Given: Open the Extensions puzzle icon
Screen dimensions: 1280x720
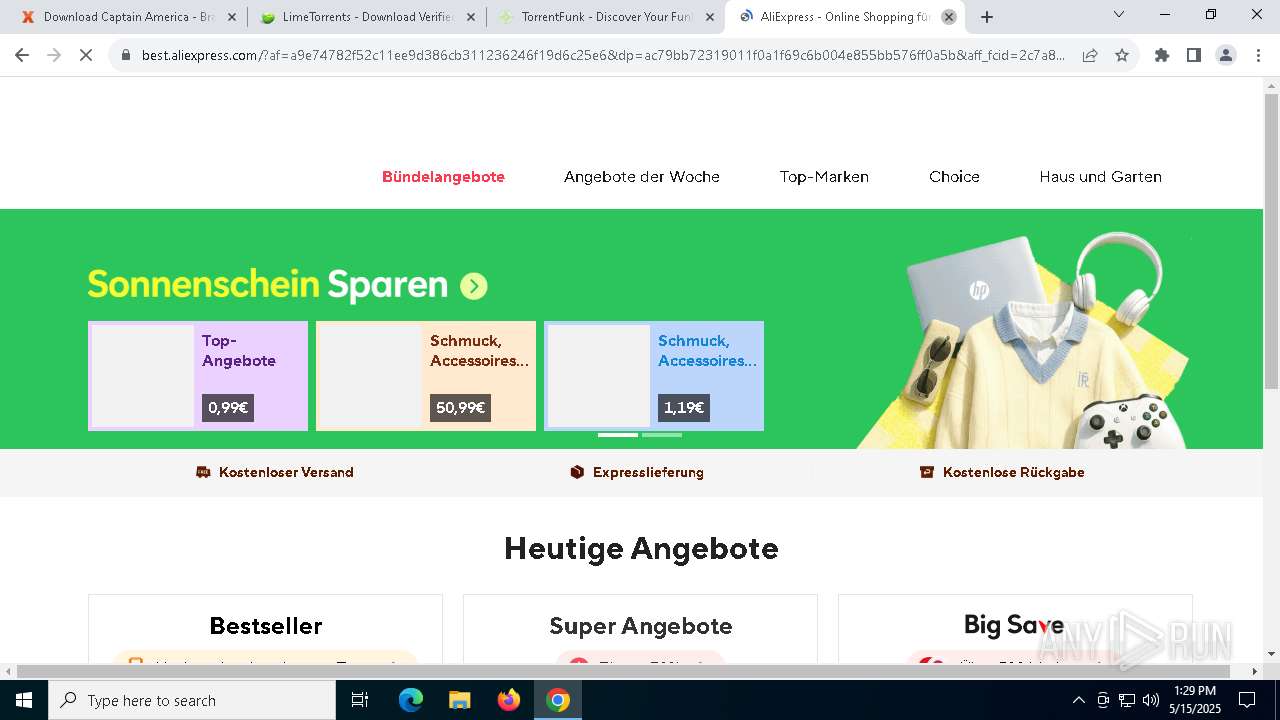Looking at the screenshot, I should (x=1162, y=56).
